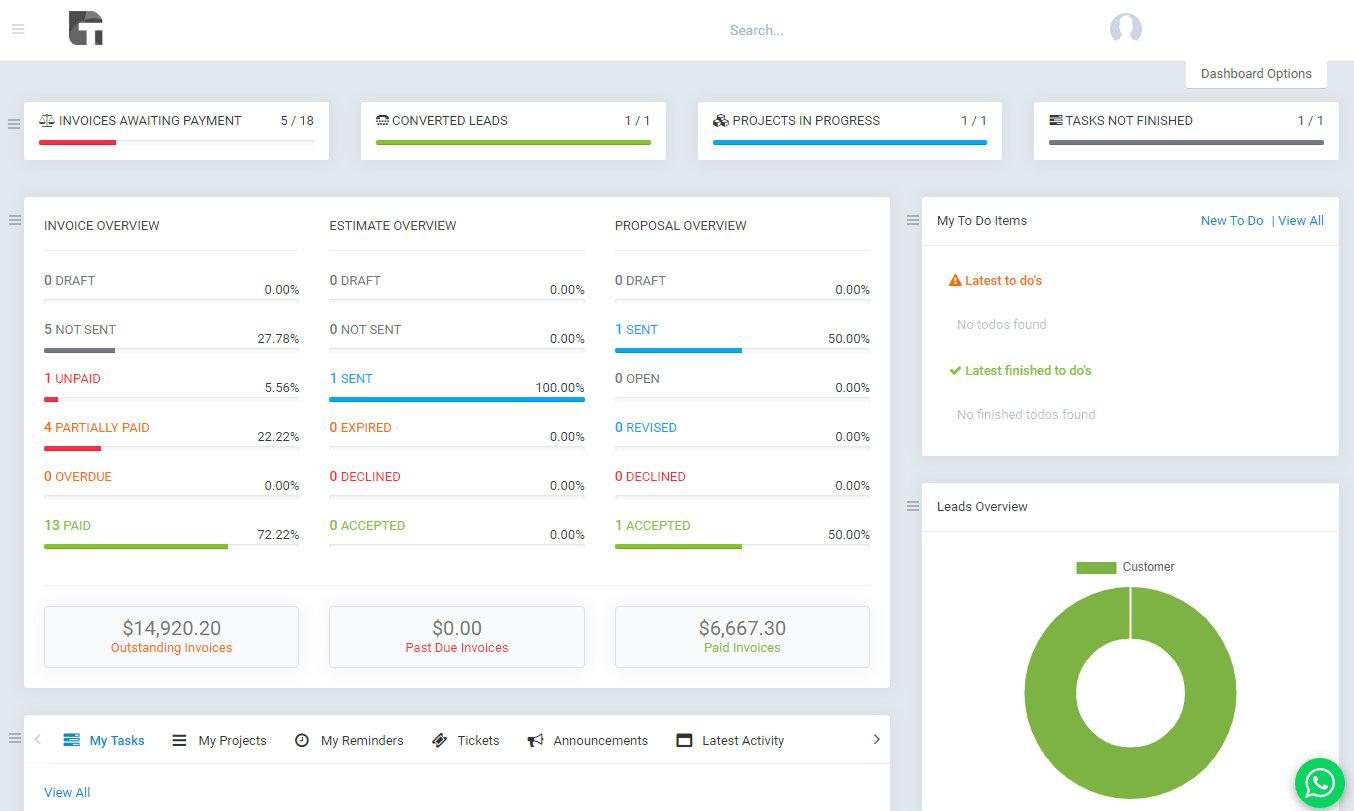The width and height of the screenshot is (1354, 811).
Task: Expand more tabs with the right chevron
Action: (877, 739)
